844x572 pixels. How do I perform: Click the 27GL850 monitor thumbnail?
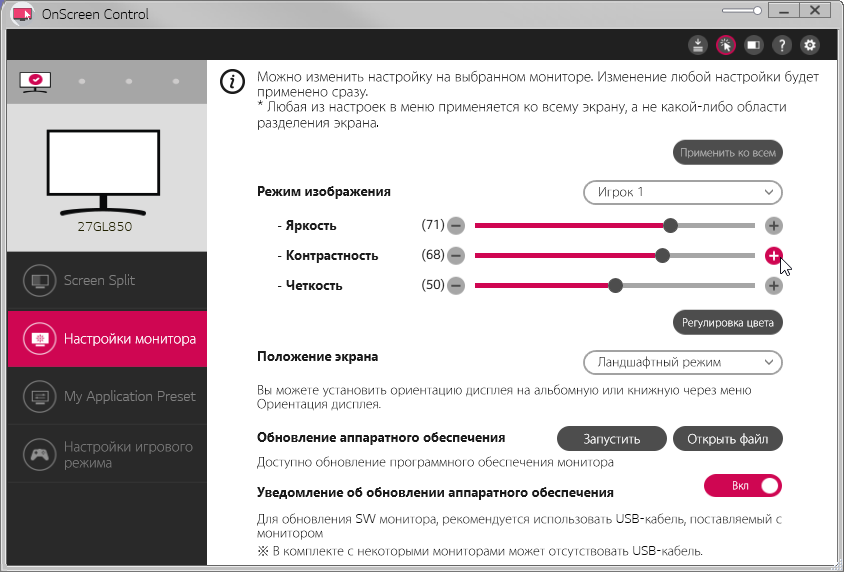[x=103, y=172]
